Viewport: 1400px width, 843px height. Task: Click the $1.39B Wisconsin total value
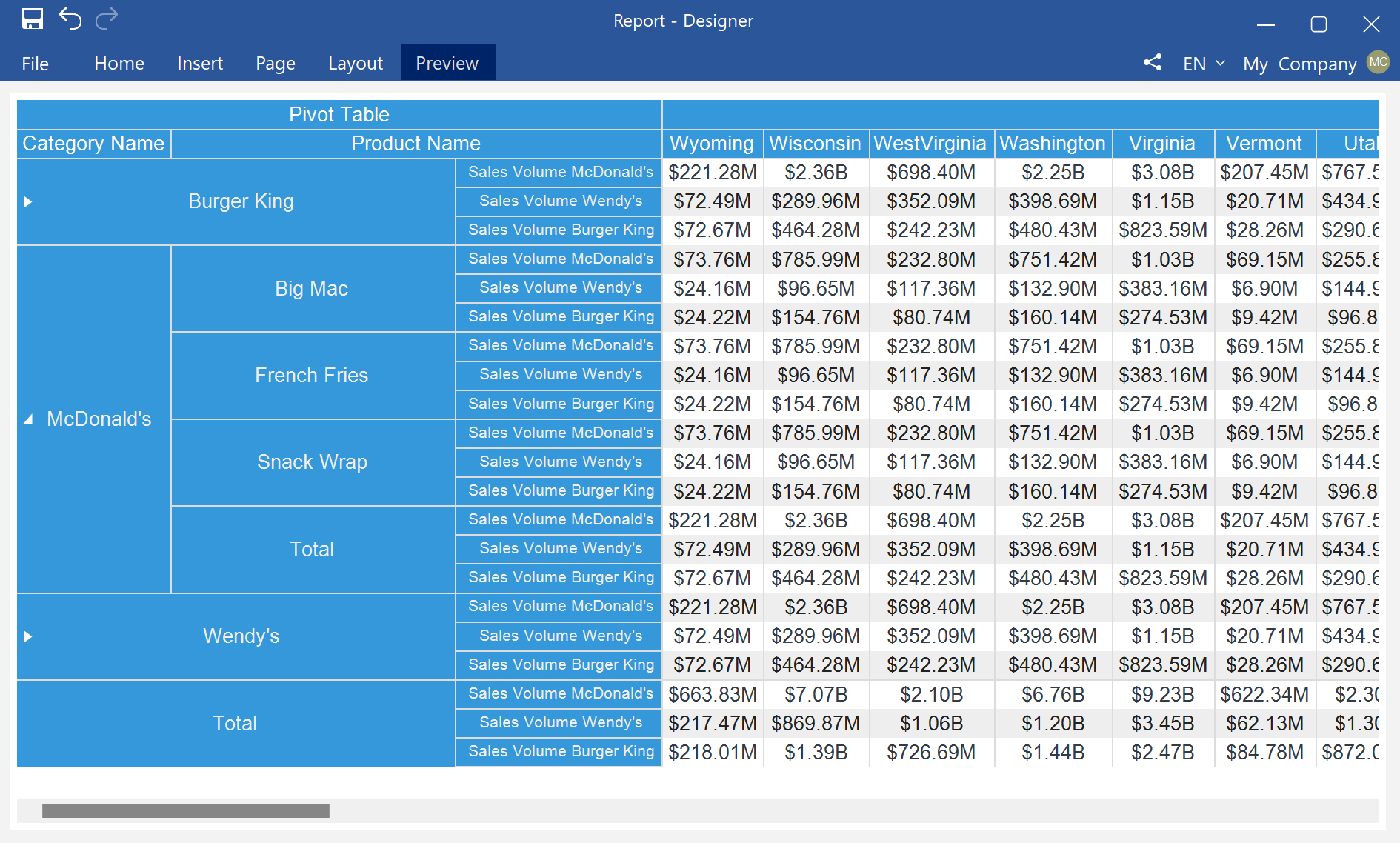pos(816,753)
